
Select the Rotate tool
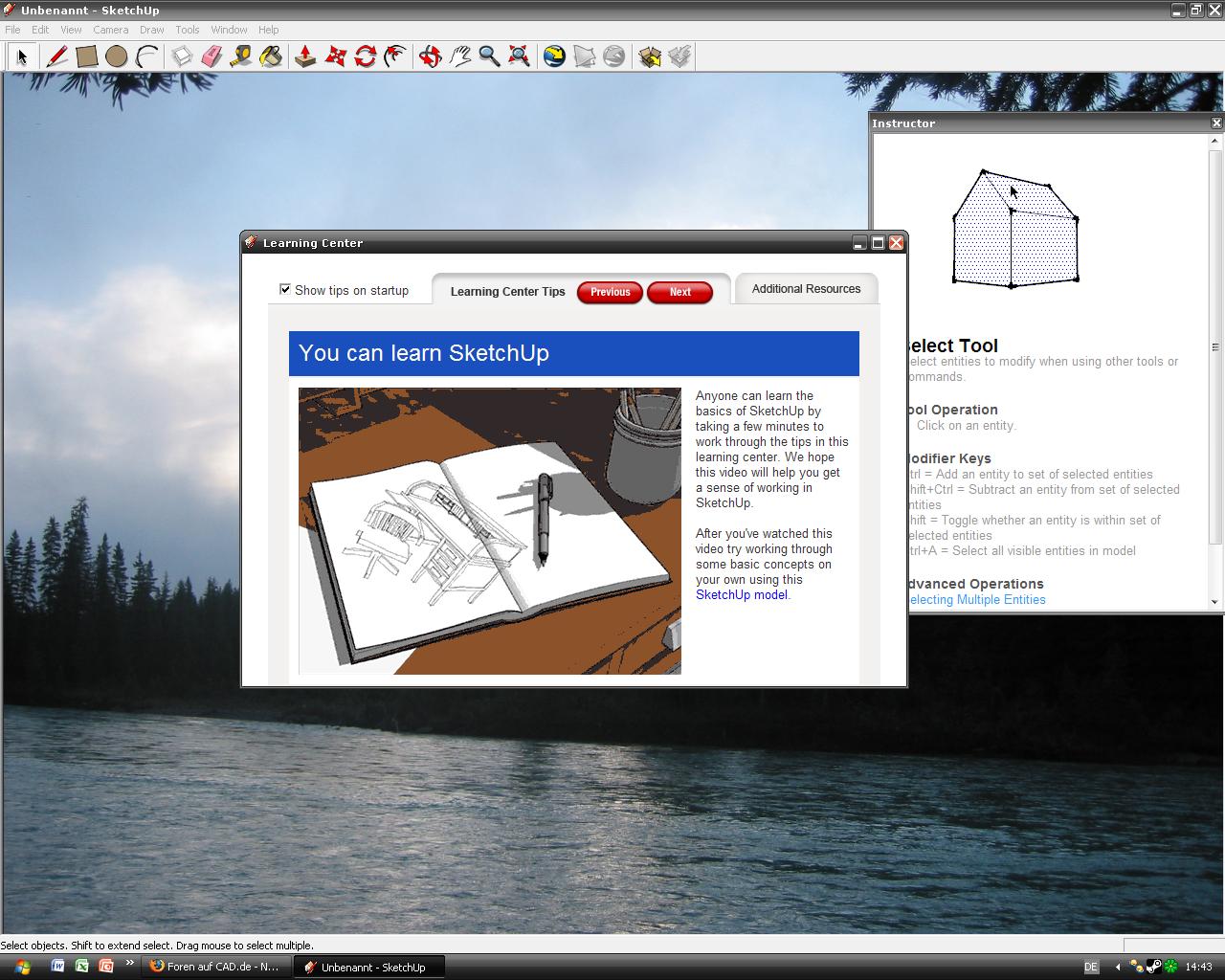click(x=365, y=57)
